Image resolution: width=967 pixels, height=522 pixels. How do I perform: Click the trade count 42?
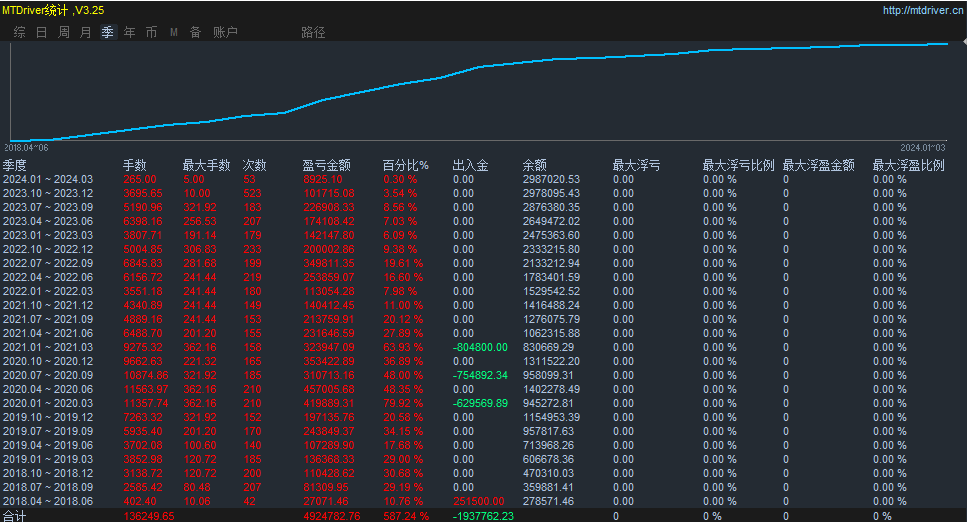point(249,502)
